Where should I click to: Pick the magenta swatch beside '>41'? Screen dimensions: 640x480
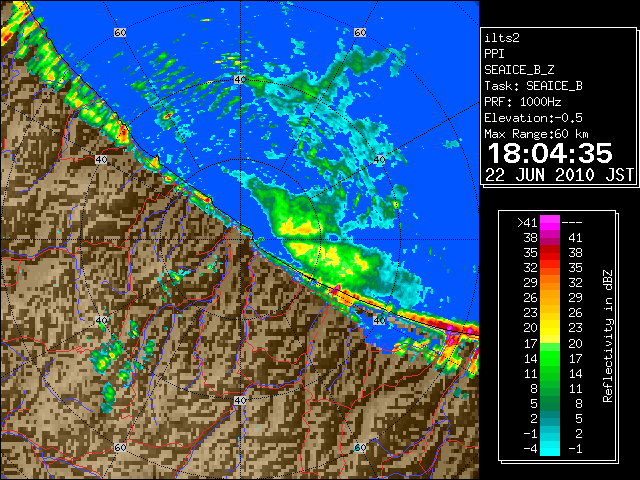point(550,222)
